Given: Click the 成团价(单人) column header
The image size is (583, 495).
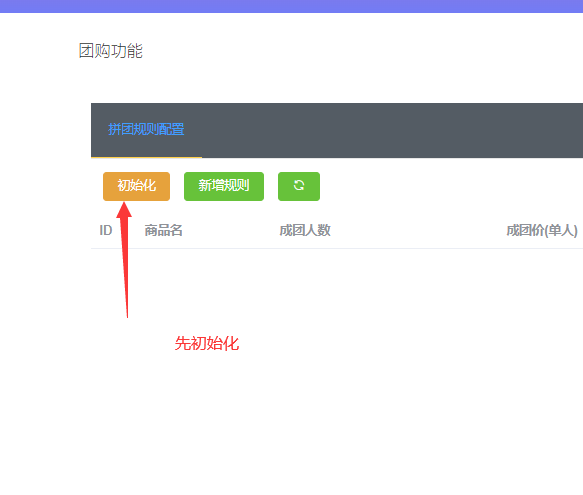Looking at the screenshot, I should tap(542, 231).
